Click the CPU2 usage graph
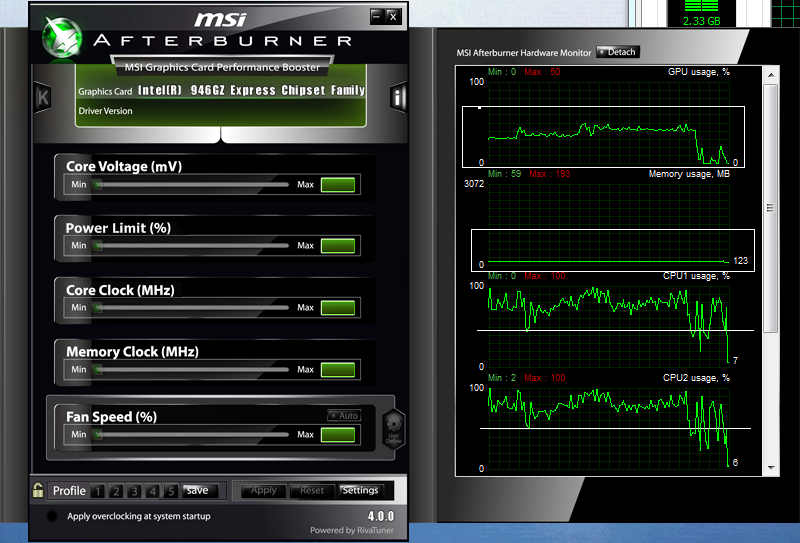800x543 pixels. pos(609,429)
